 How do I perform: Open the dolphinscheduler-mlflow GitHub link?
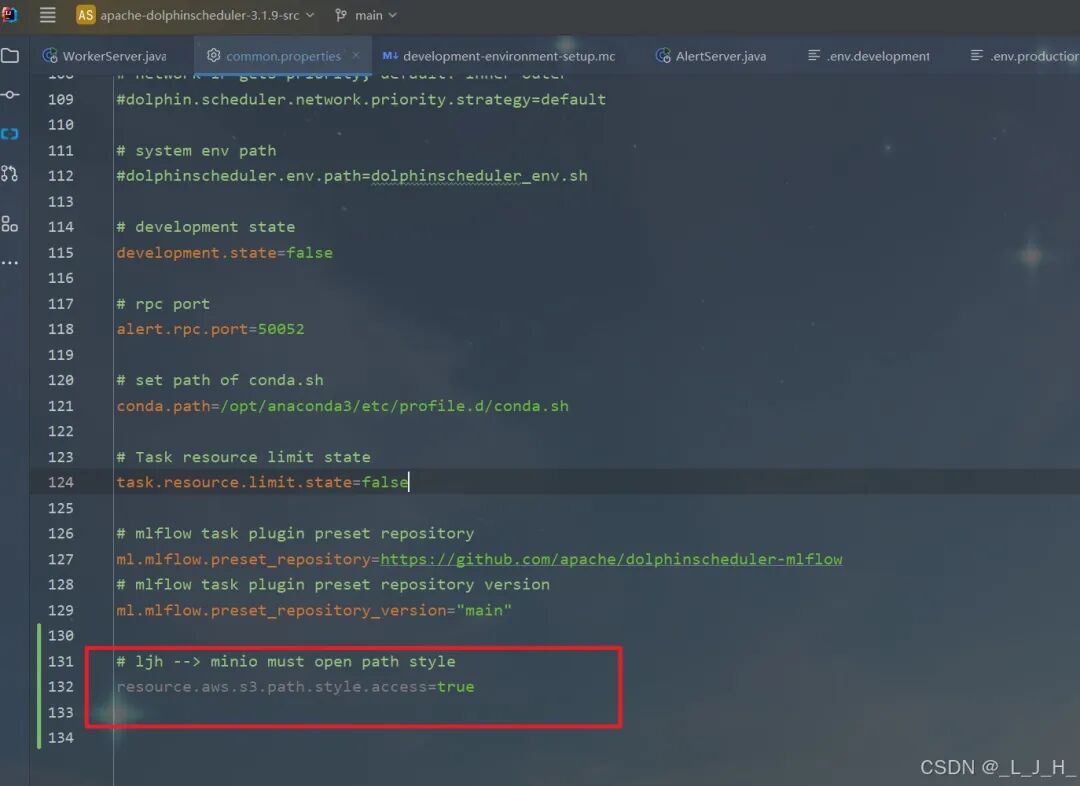[x=611, y=559]
